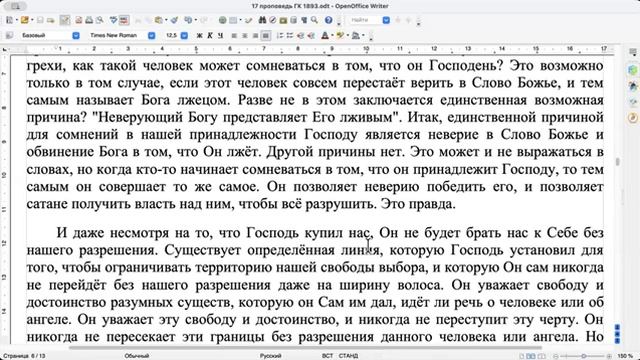Open Gallery icon

pos(283,20)
